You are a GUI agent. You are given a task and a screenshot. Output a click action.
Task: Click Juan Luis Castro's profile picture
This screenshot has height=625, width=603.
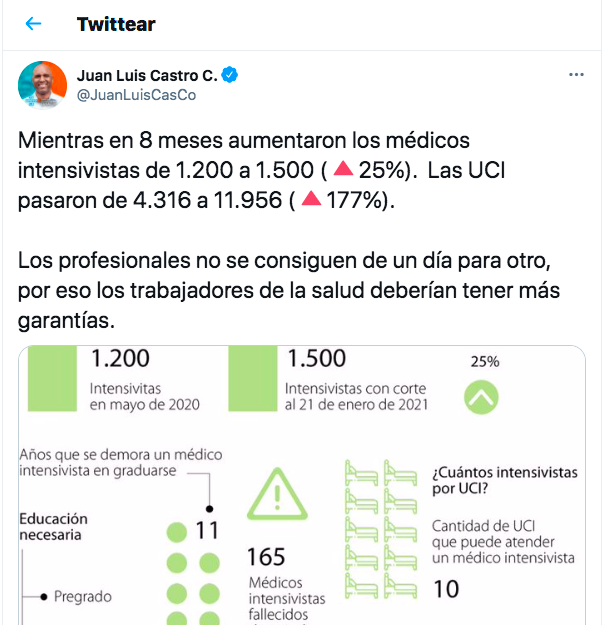click(x=42, y=85)
